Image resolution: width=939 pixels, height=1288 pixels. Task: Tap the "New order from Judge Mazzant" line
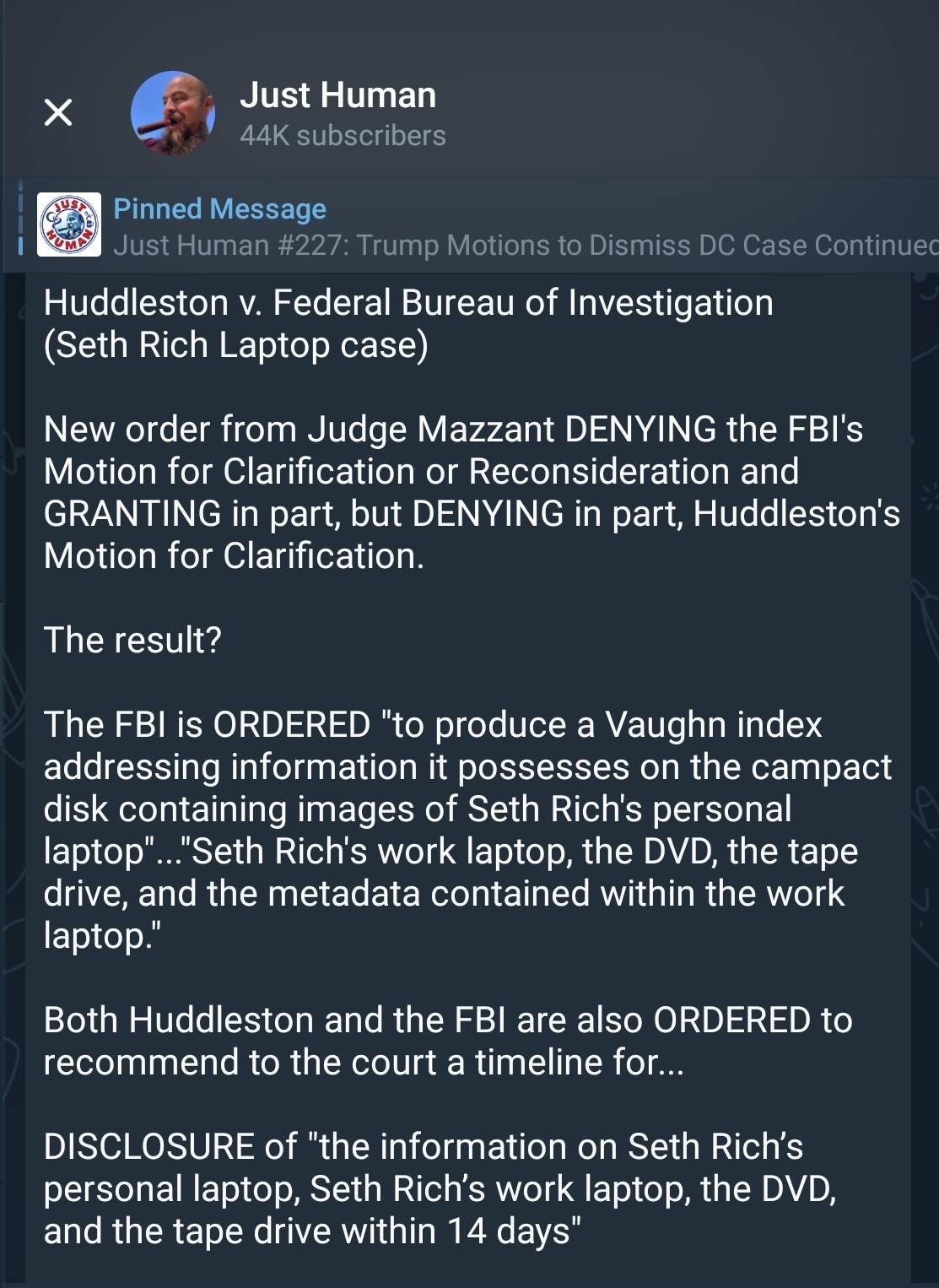coord(453,429)
